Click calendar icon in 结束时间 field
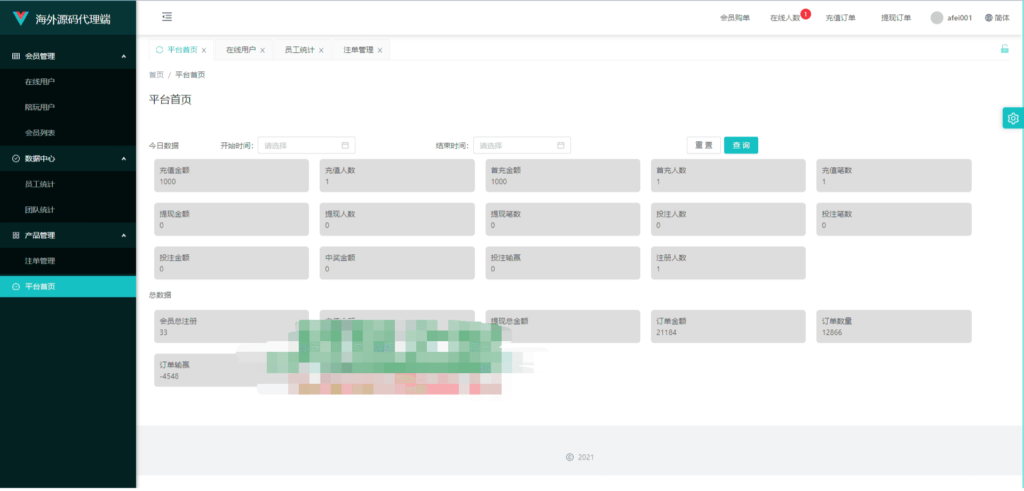 561,145
